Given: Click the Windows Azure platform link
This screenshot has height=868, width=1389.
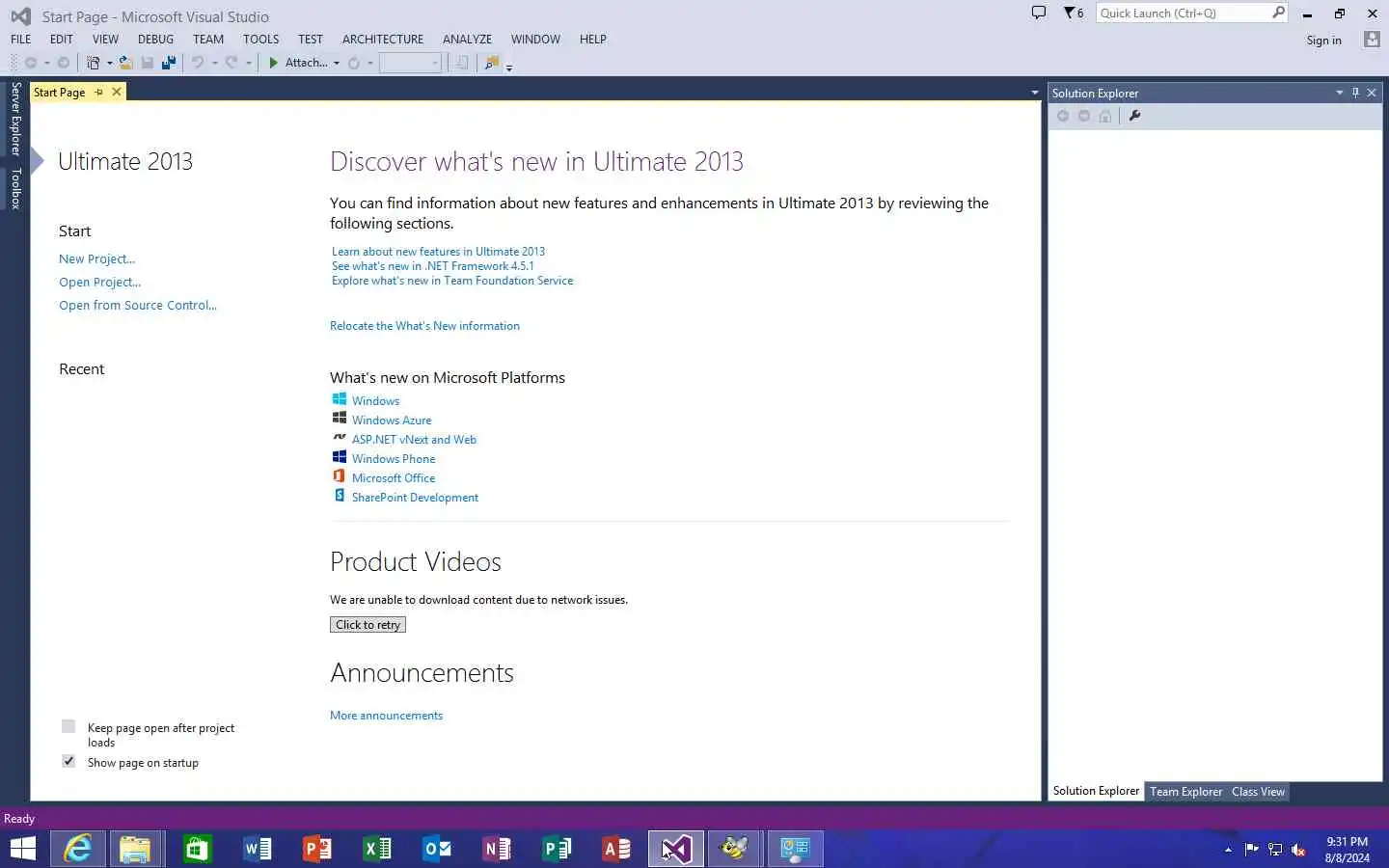Looking at the screenshot, I should pyautogui.click(x=392, y=420).
